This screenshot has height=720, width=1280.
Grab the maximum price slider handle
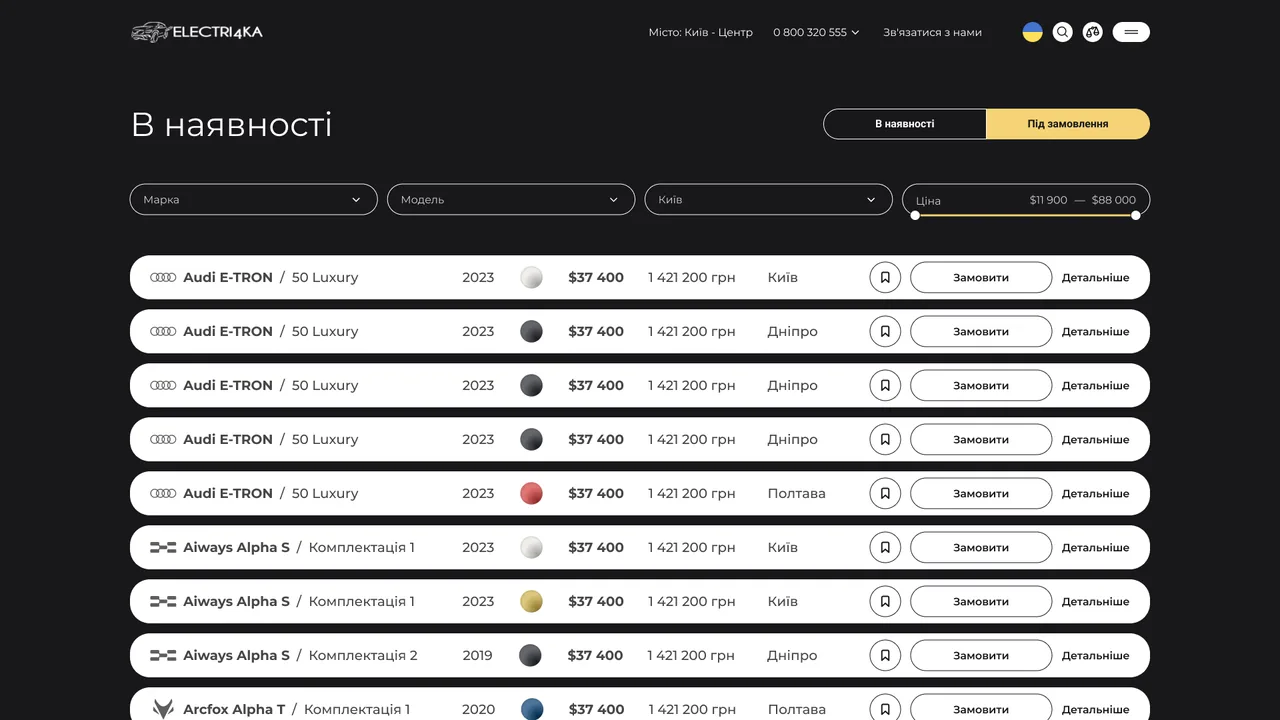pos(1136,215)
